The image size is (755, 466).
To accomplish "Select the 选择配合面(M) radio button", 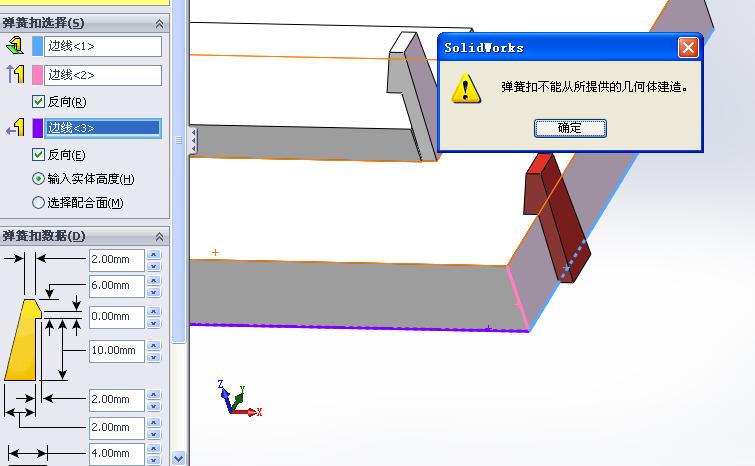I will tap(38, 203).
